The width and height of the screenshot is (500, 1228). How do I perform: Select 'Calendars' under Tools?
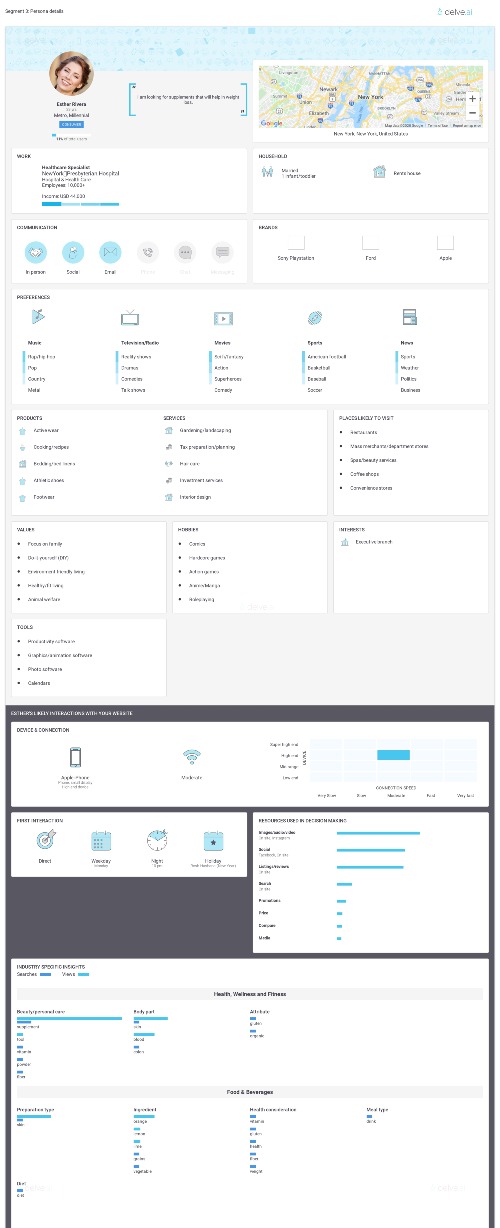point(40,683)
